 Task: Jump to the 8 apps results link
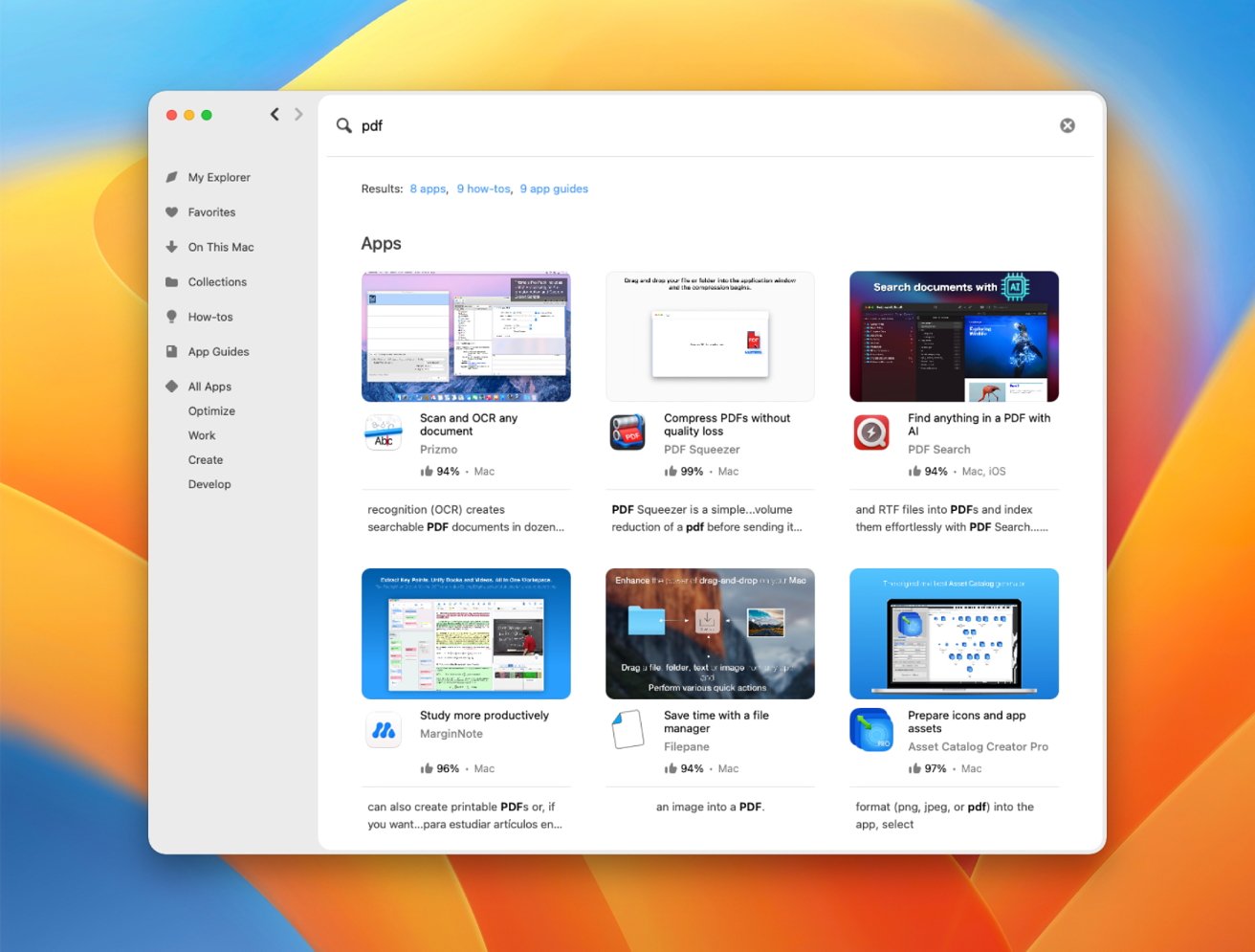click(x=428, y=189)
